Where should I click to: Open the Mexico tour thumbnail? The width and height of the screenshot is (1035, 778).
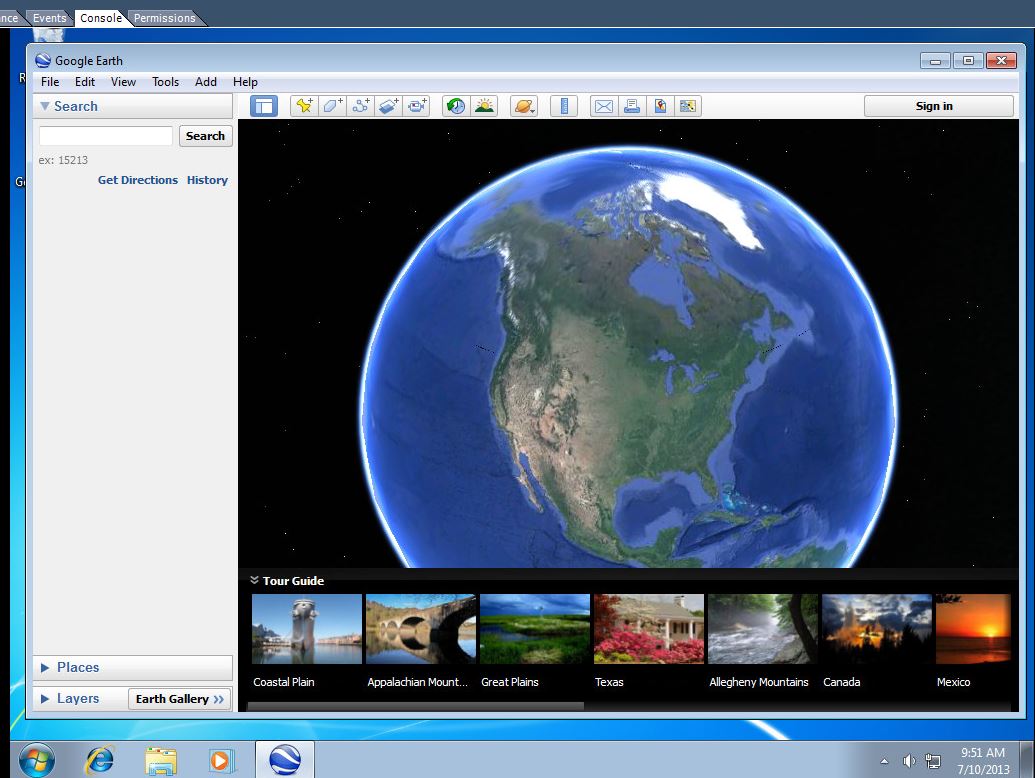pos(973,629)
